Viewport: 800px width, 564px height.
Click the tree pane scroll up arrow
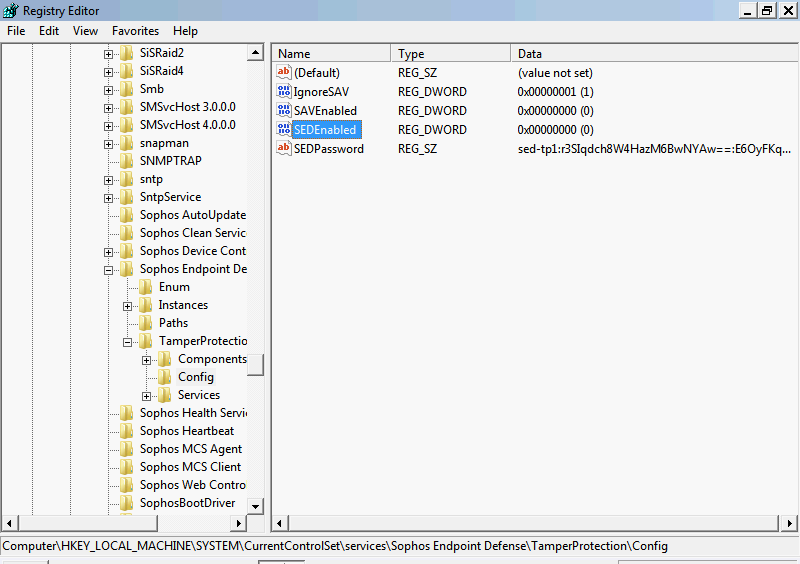(x=255, y=53)
